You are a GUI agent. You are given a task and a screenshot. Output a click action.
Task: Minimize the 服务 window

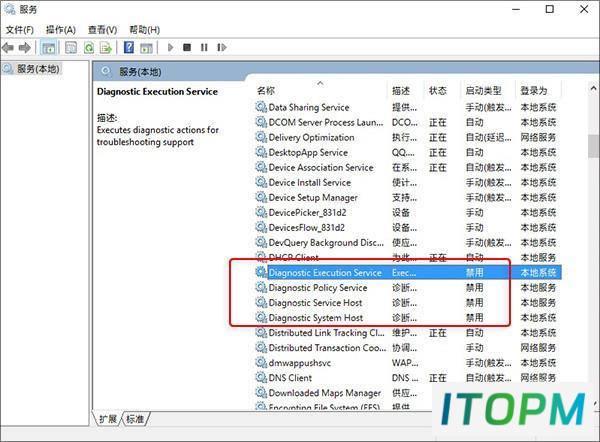click(516, 9)
